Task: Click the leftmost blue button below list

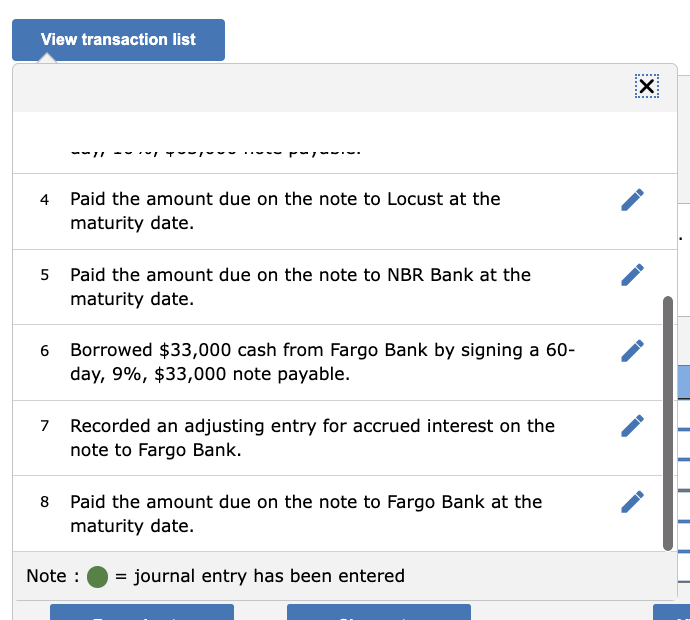Action: pos(141,611)
